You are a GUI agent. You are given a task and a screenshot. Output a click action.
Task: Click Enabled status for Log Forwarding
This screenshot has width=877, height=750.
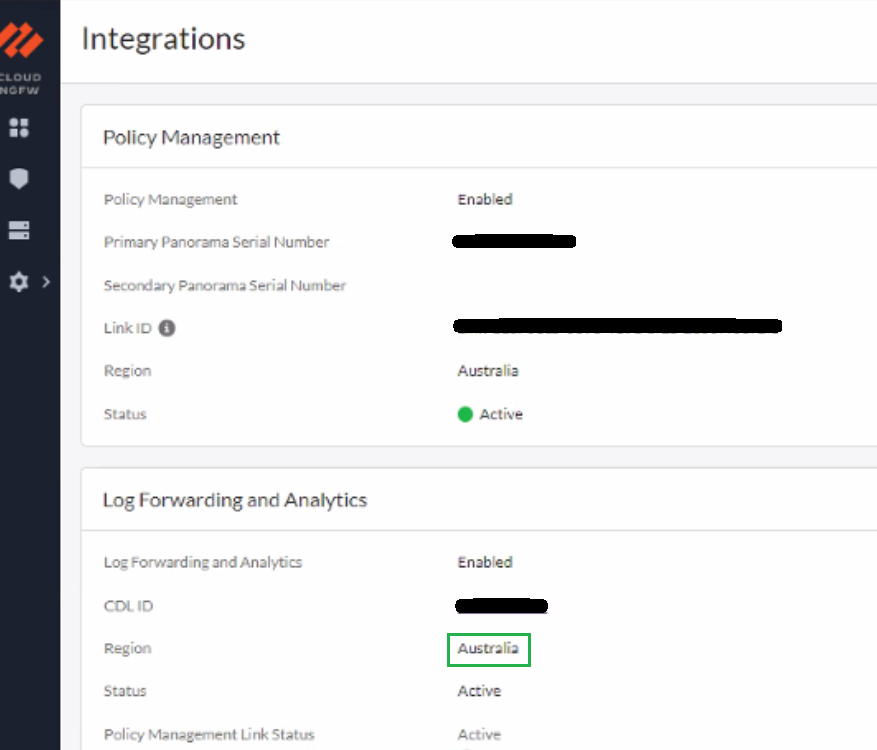(485, 562)
